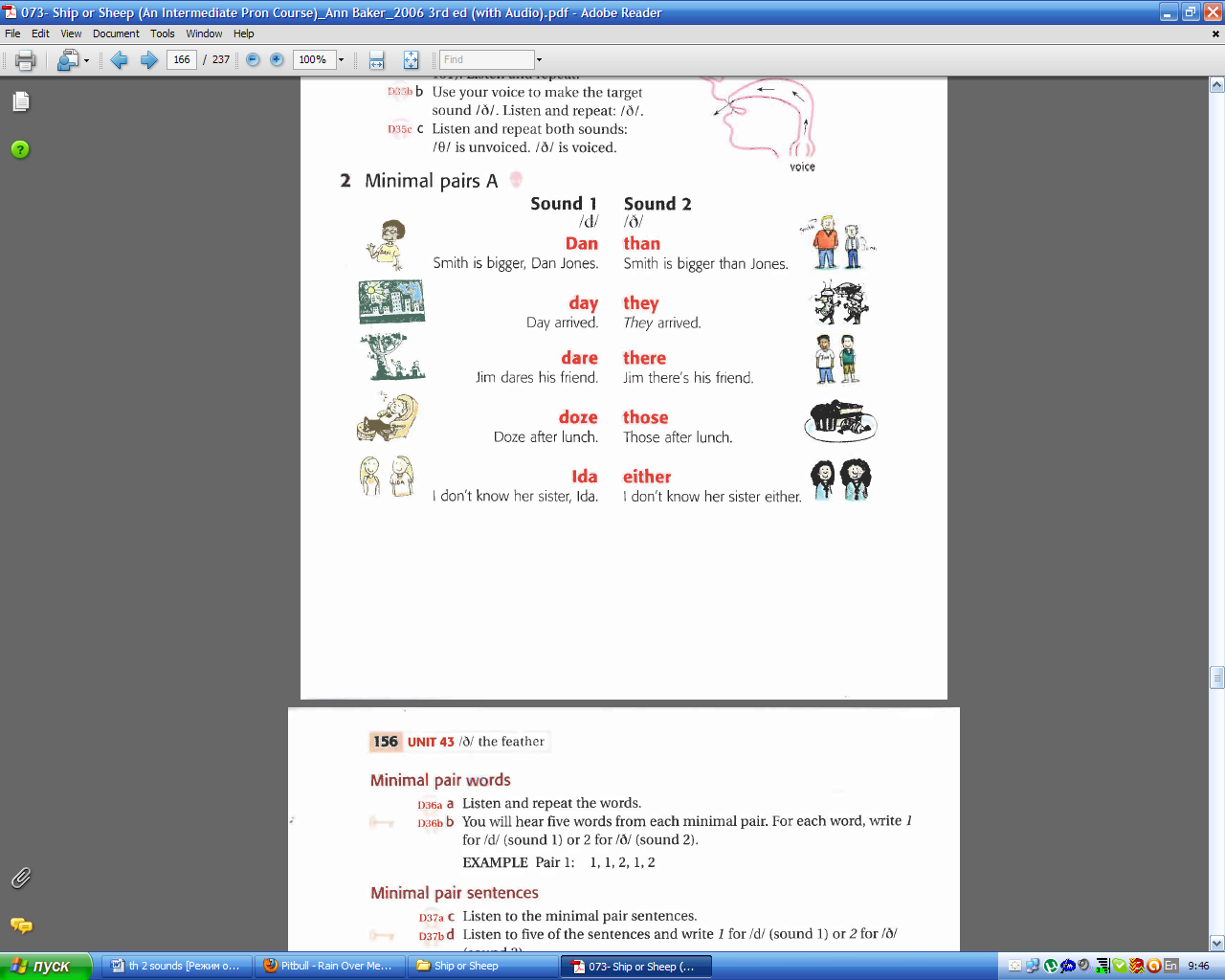Open the Attachments paperclip panel icon
1225x980 pixels.
[21, 878]
